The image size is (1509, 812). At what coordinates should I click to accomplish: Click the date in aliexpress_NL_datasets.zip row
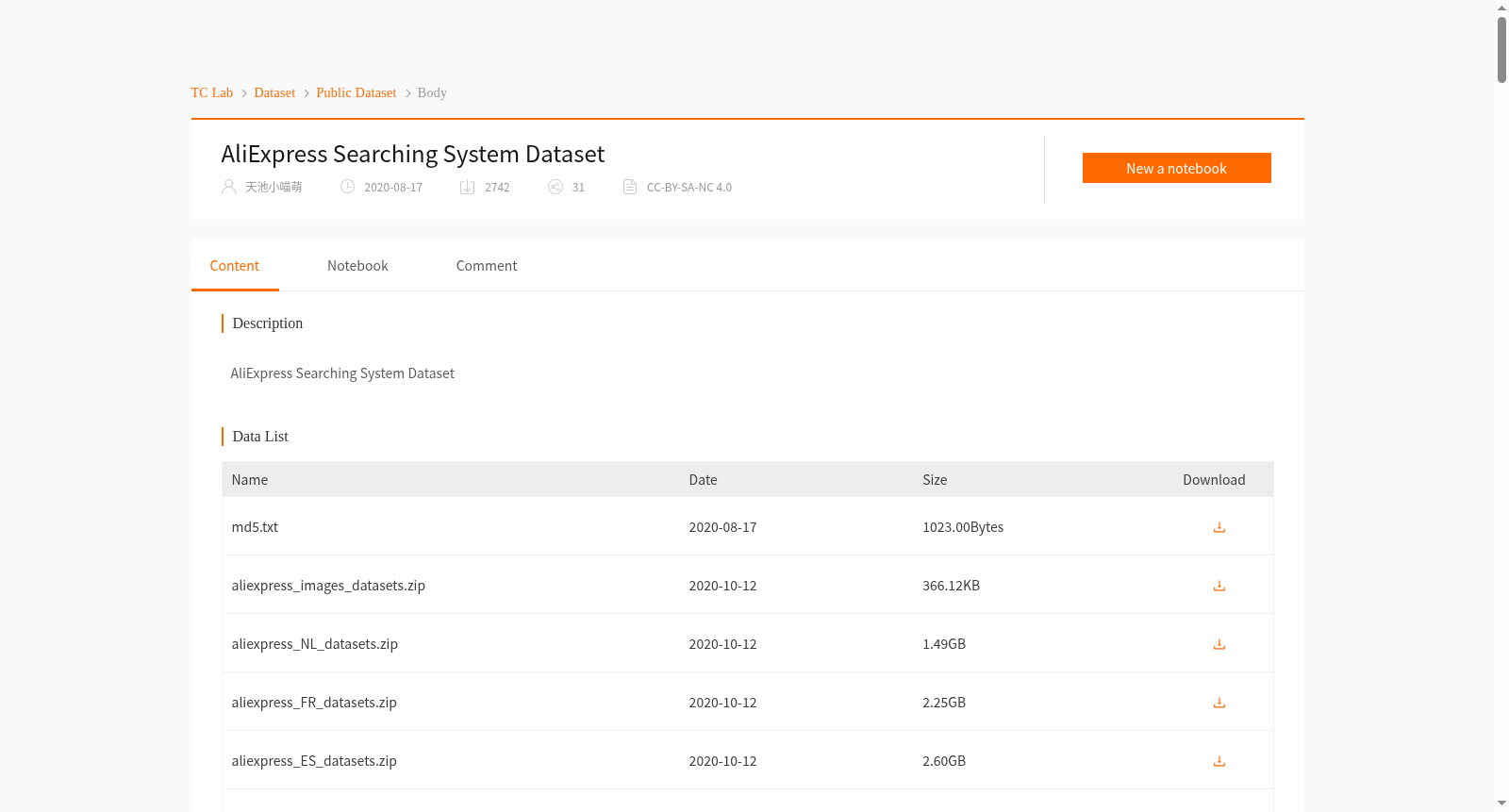723,644
